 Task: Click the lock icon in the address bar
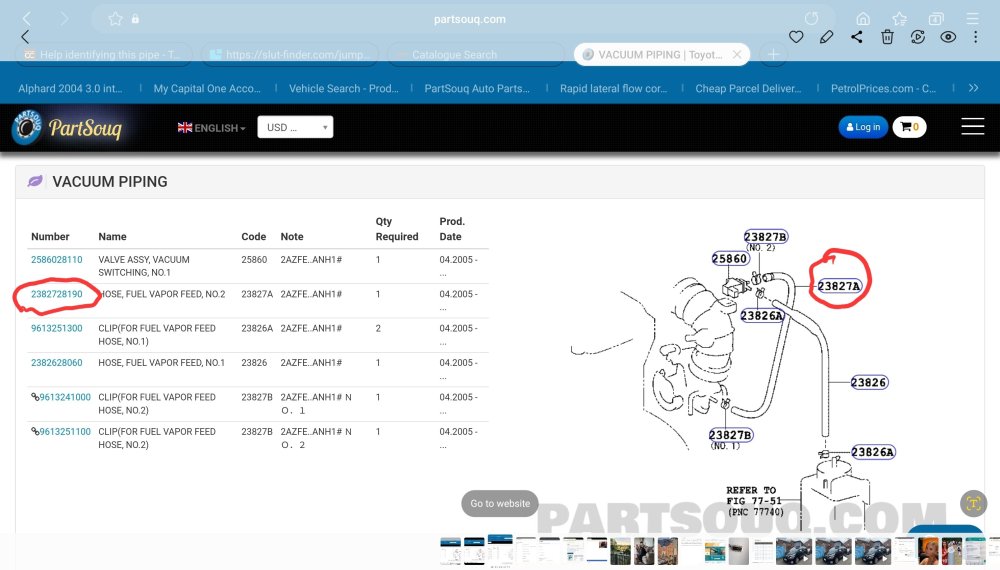135,18
